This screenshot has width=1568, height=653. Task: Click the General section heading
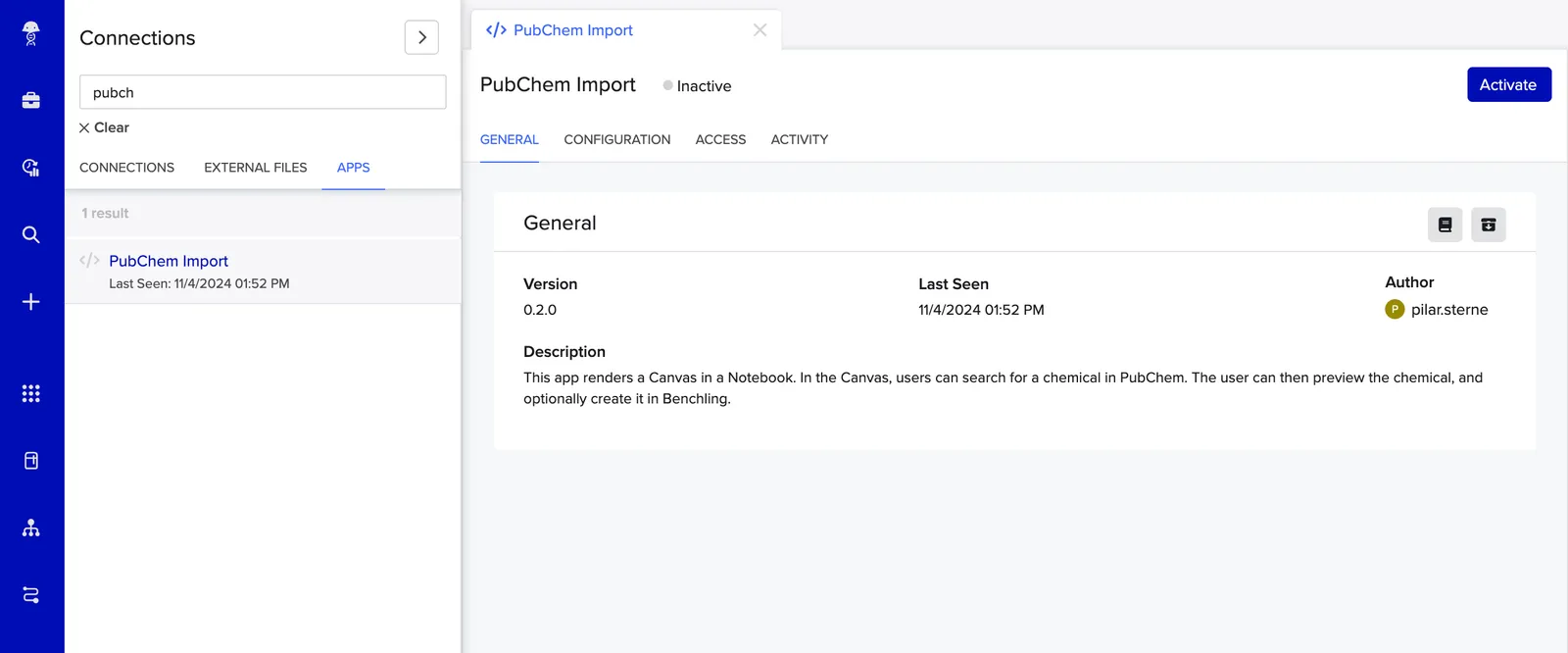tap(560, 223)
